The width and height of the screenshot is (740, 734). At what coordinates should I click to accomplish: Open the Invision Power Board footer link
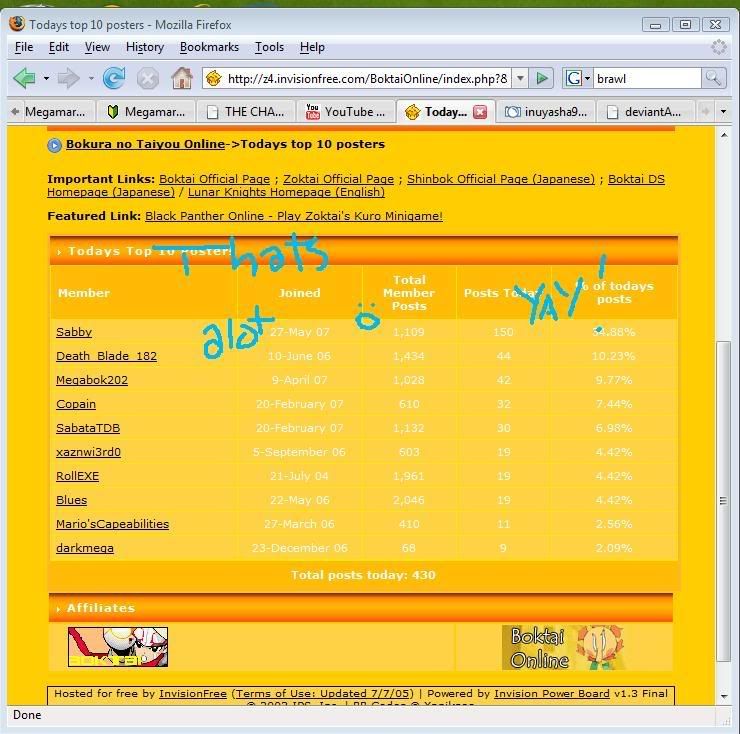pyautogui.click(x=552, y=693)
